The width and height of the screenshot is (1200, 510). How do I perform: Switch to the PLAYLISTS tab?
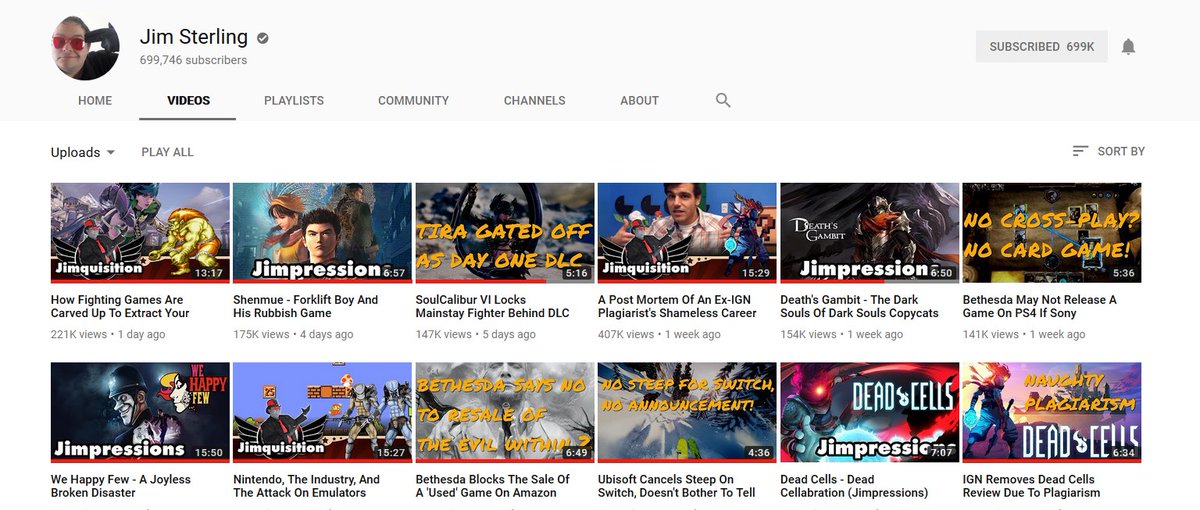(294, 100)
